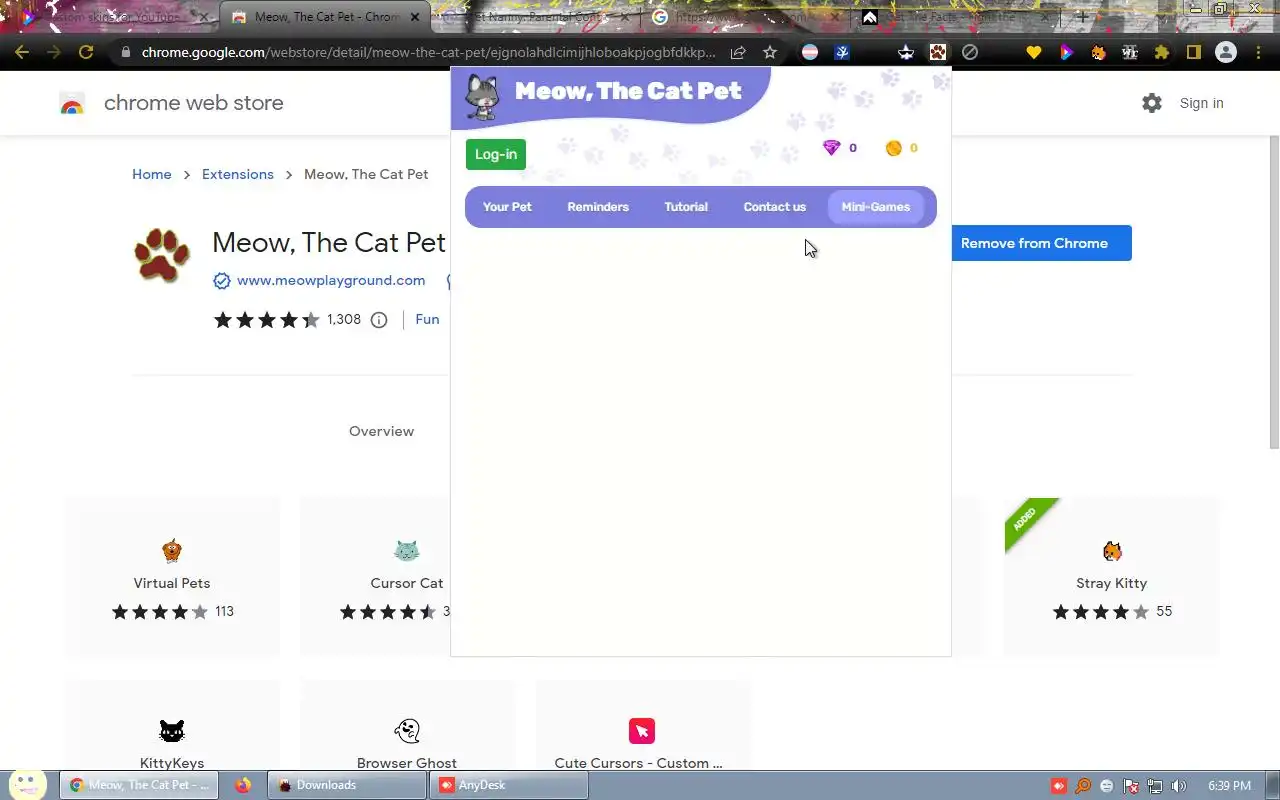Click the smiley Start button on taskbar
Screen dimensions: 1280x800
tap(27, 785)
